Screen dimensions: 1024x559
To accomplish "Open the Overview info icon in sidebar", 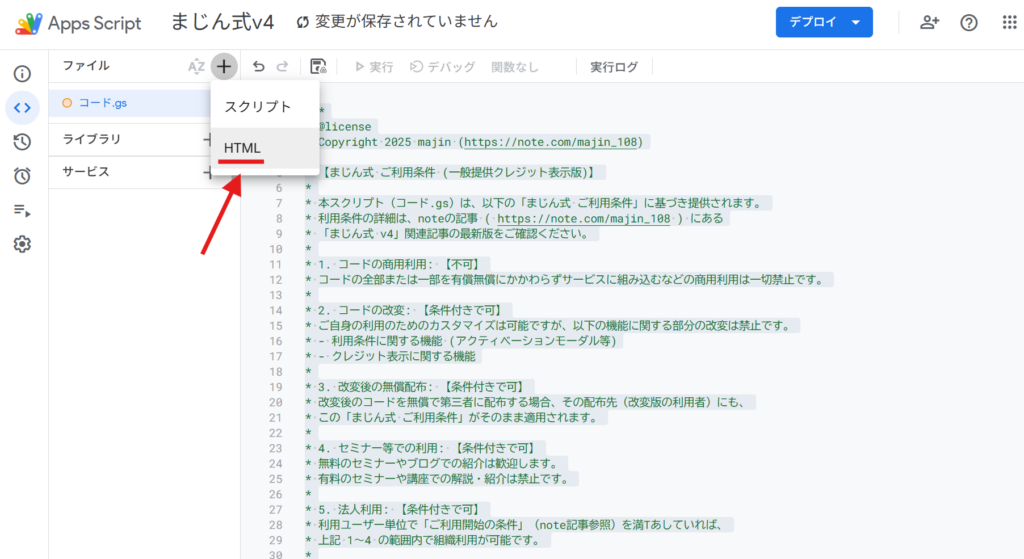I will coord(22,74).
